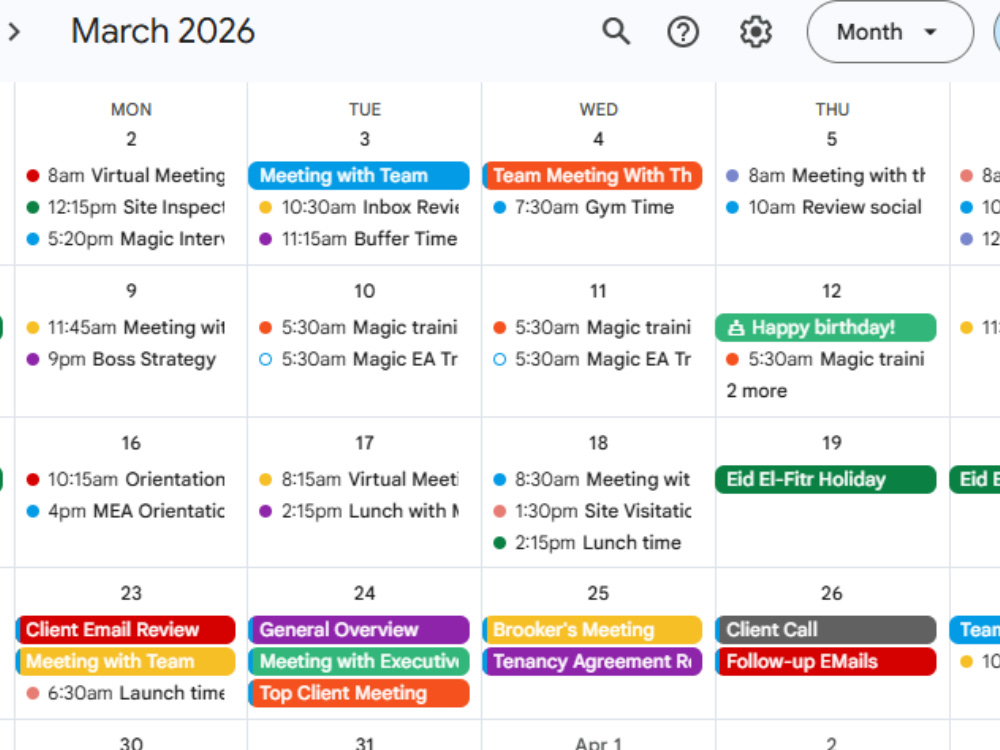The height and width of the screenshot is (750, 1000).
Task: Select date 9 in the calendar
Action: click(x=131, y=291)
